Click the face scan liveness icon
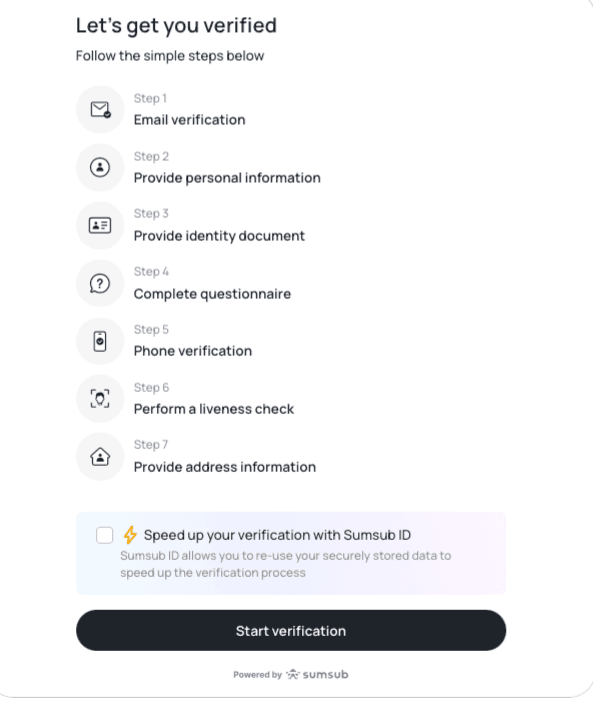 (100, 399)
